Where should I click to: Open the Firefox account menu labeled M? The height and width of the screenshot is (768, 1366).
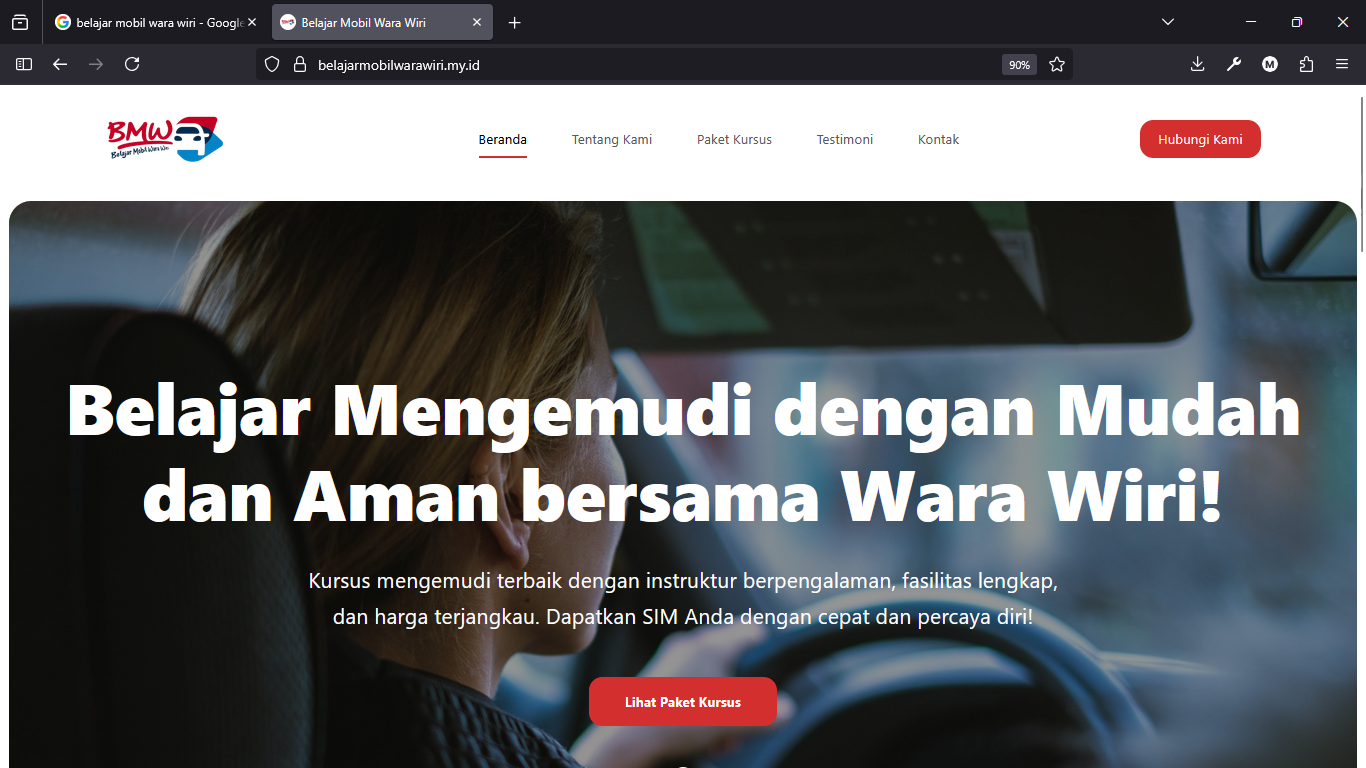[1269, 64]
